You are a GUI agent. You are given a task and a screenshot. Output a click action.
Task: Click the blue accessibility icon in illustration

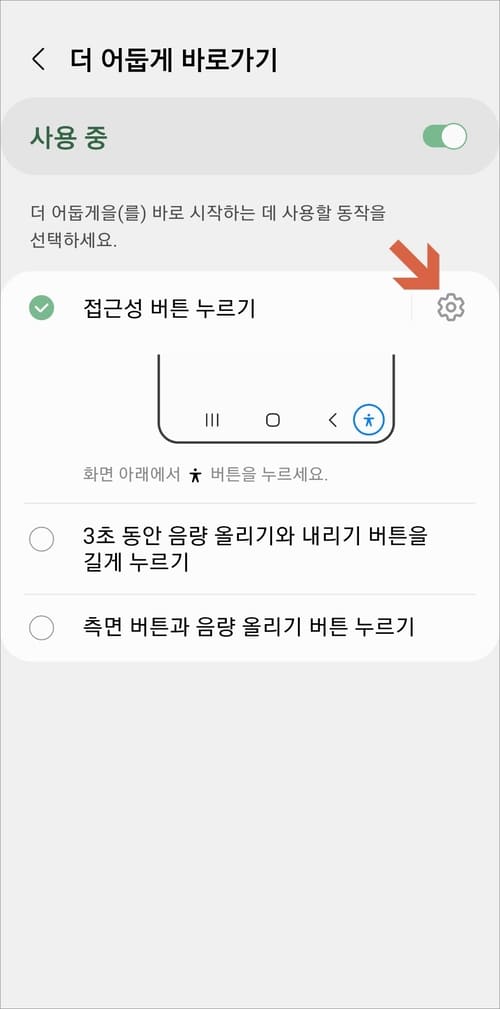click(x=369, y=420)
